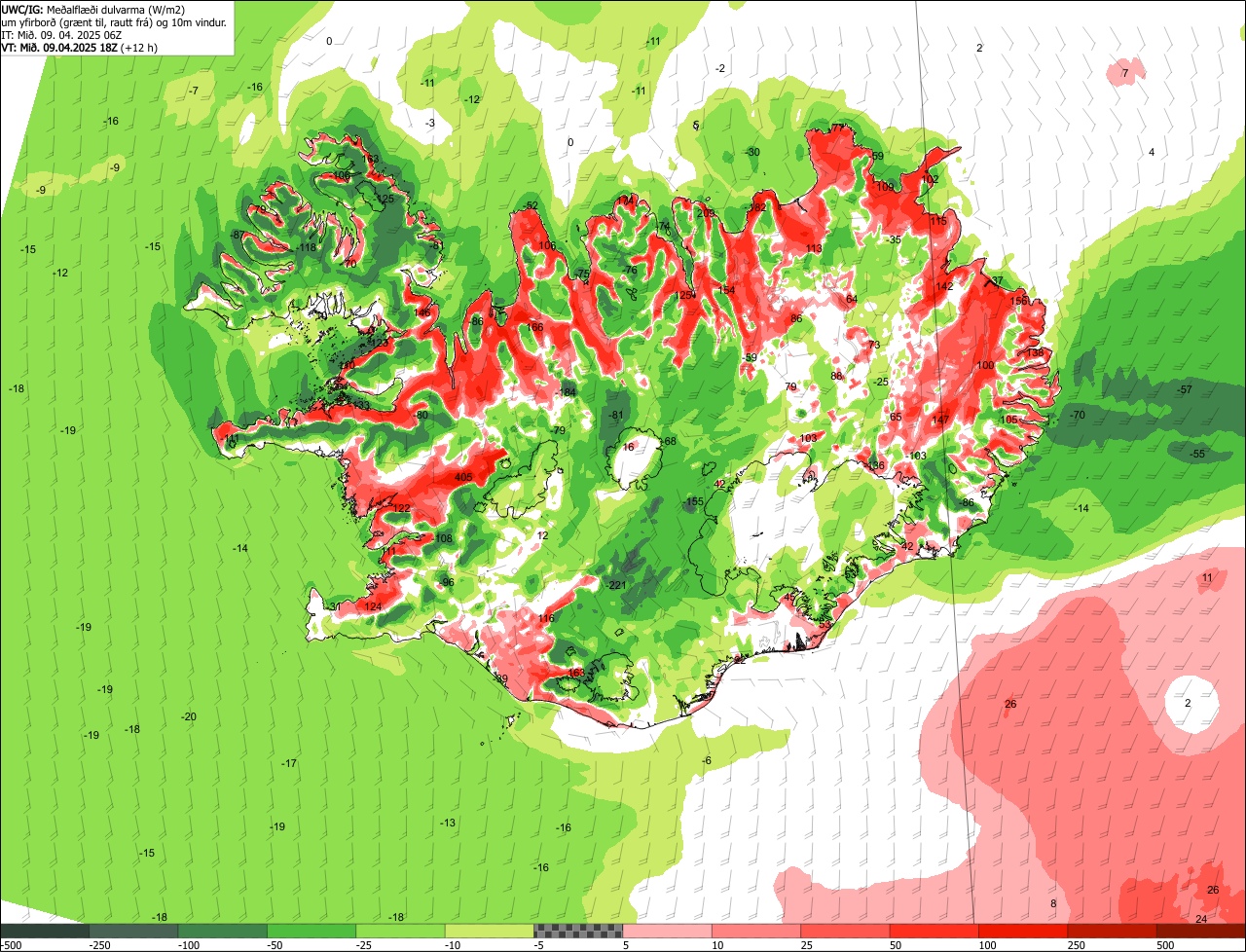
Task: Click the legend swatch between 25 and 50
Action: coord(846,931)
